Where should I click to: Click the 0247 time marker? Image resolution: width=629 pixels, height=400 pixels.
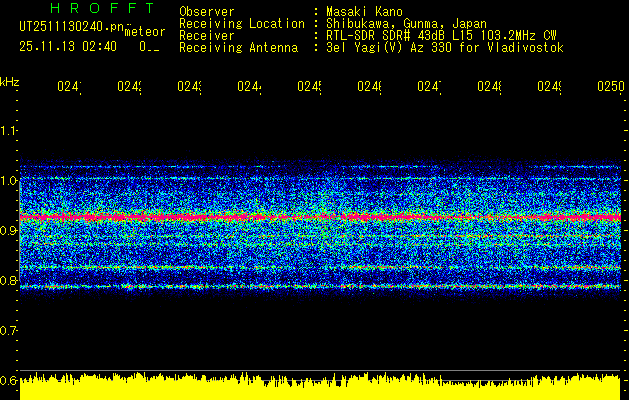(429, 86)
